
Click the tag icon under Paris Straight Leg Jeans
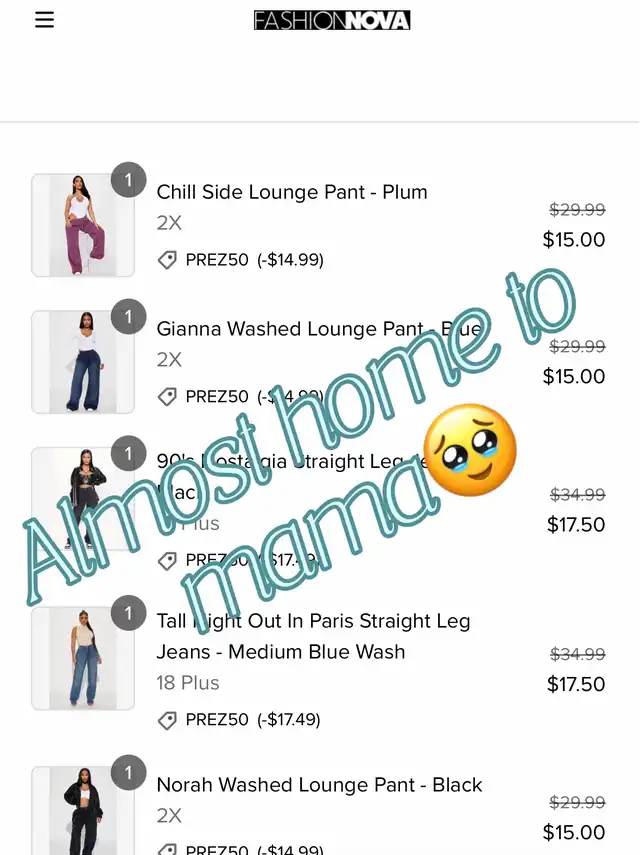[x=167, y=720]
